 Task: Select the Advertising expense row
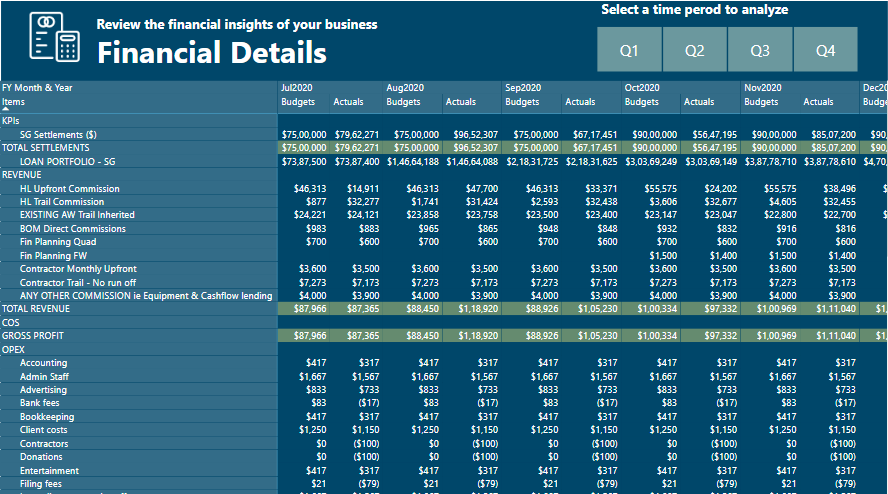(43, 390)
